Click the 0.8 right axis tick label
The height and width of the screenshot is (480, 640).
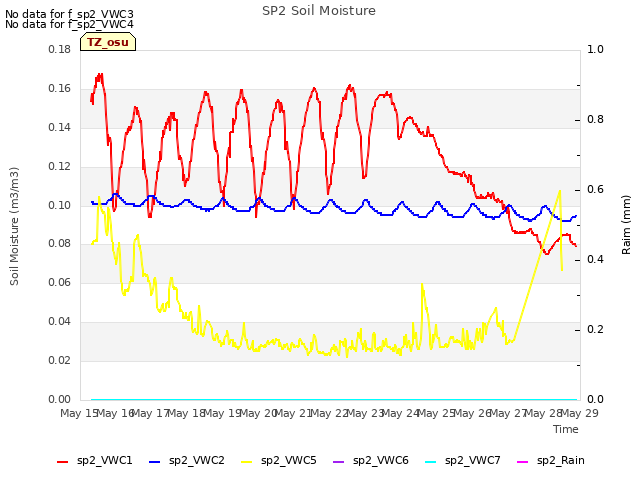click(595, 120)
